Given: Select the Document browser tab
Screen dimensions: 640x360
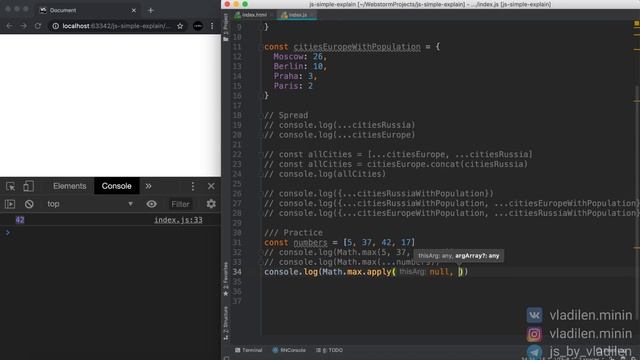Looking at the screenshot, I should pos(88,10).
